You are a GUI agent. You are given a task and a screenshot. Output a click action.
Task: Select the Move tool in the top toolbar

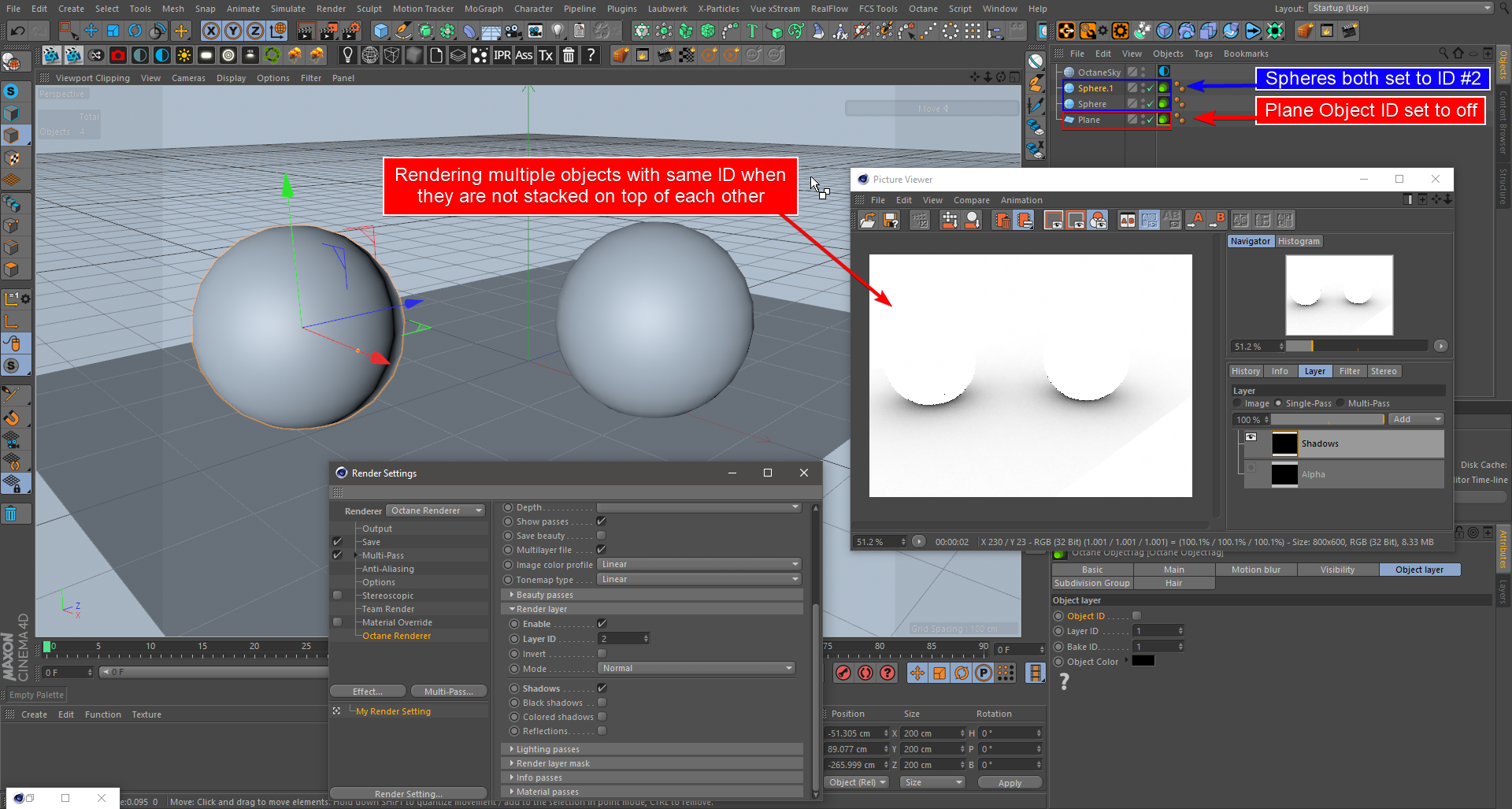(91, 31)
